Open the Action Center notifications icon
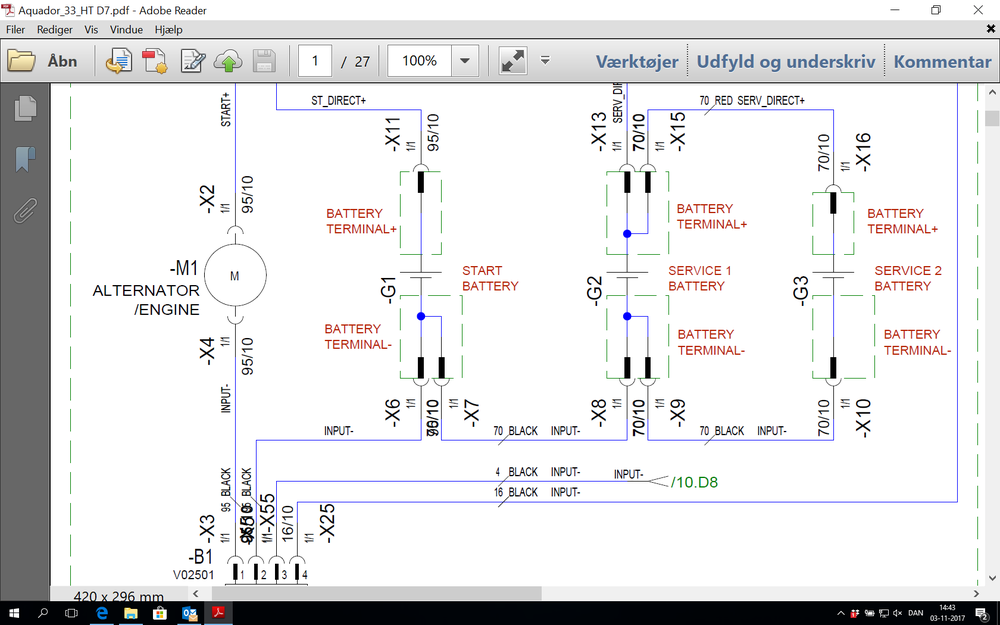 click(982, 614)
